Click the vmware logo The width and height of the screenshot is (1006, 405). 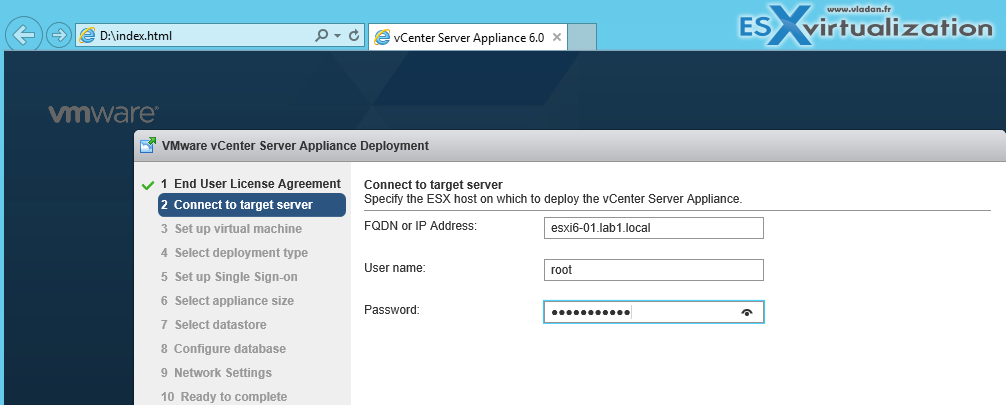click(x=103, y=113)
